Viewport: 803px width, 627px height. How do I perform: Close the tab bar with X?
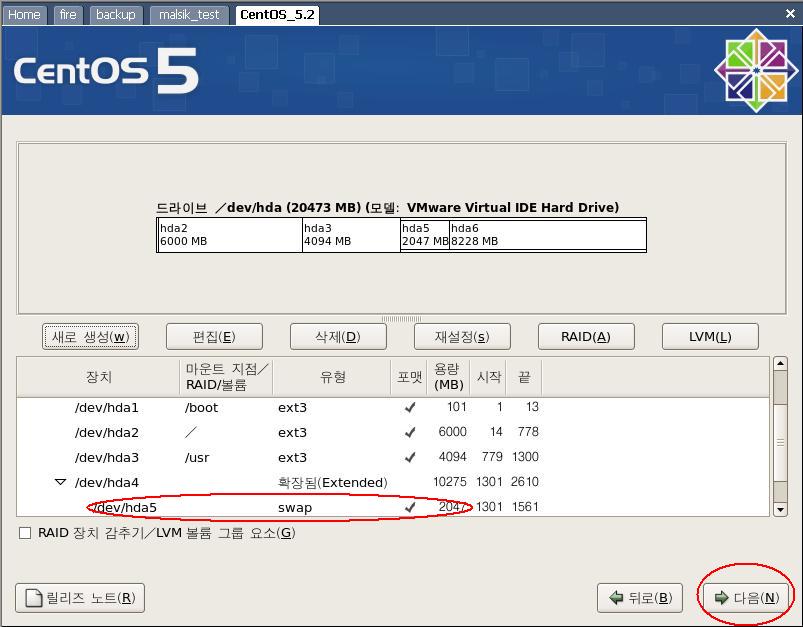[790, 14]
